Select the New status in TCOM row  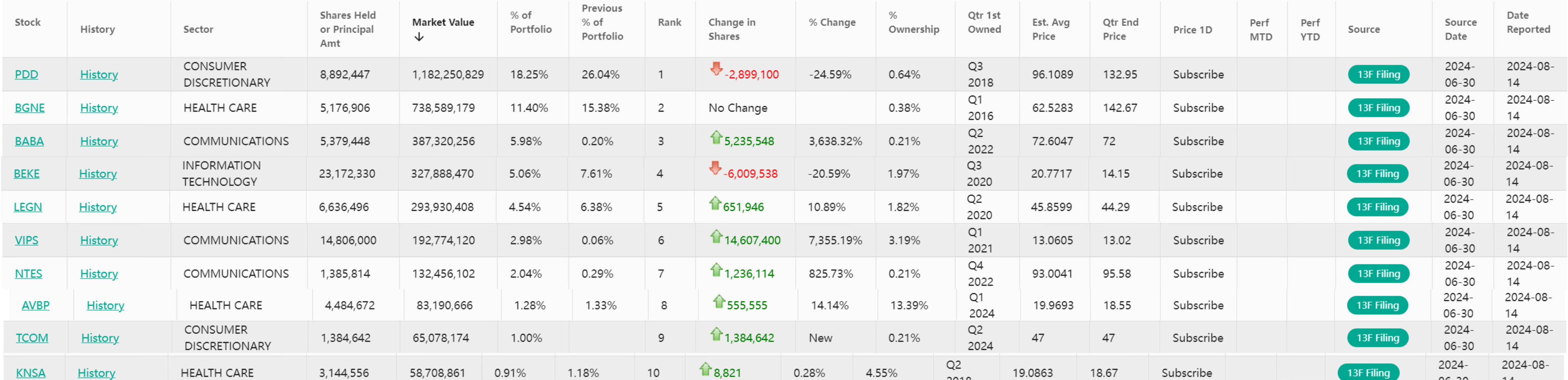(x=820, y=338)
